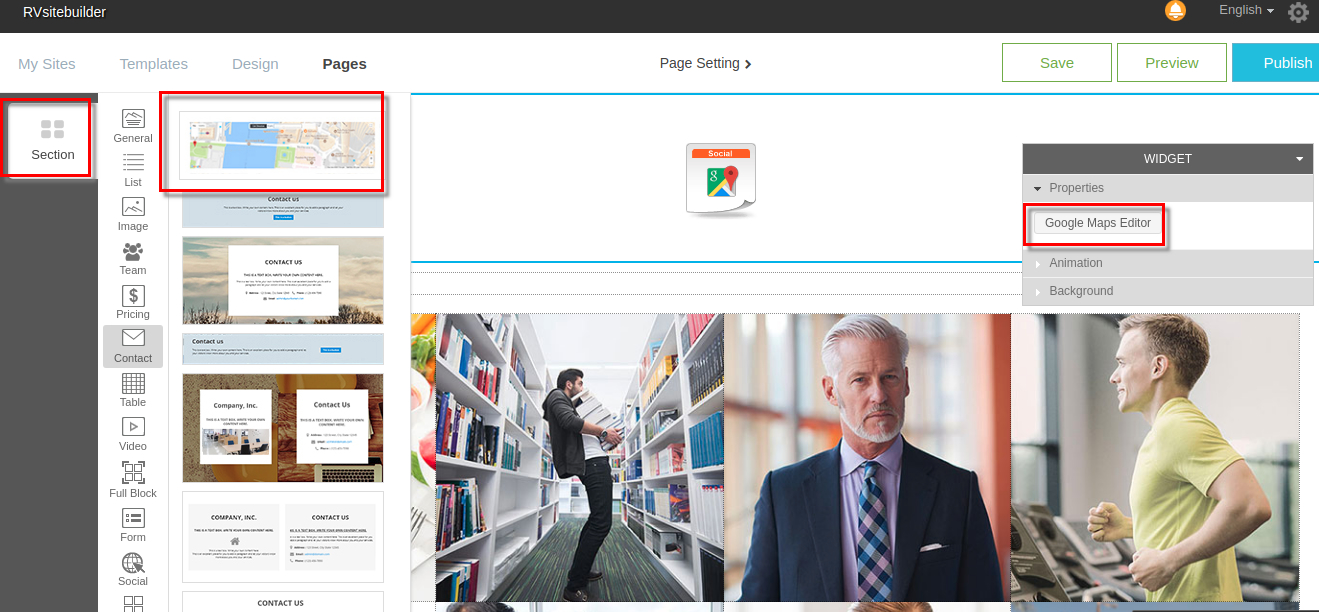
Task: Open the notification bell icon
Action: click(x=1175, y=11)
